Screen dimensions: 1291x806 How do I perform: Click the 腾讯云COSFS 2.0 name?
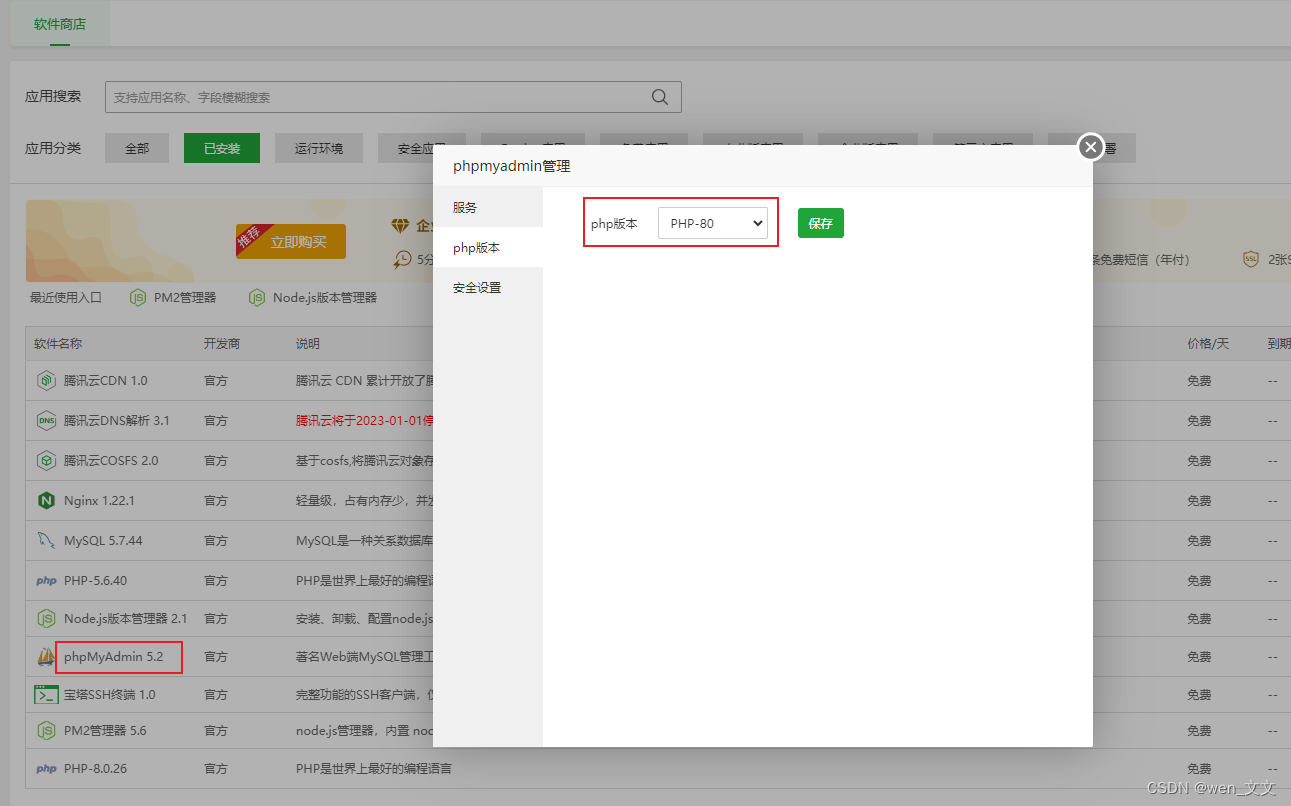[x=111, y=460]
